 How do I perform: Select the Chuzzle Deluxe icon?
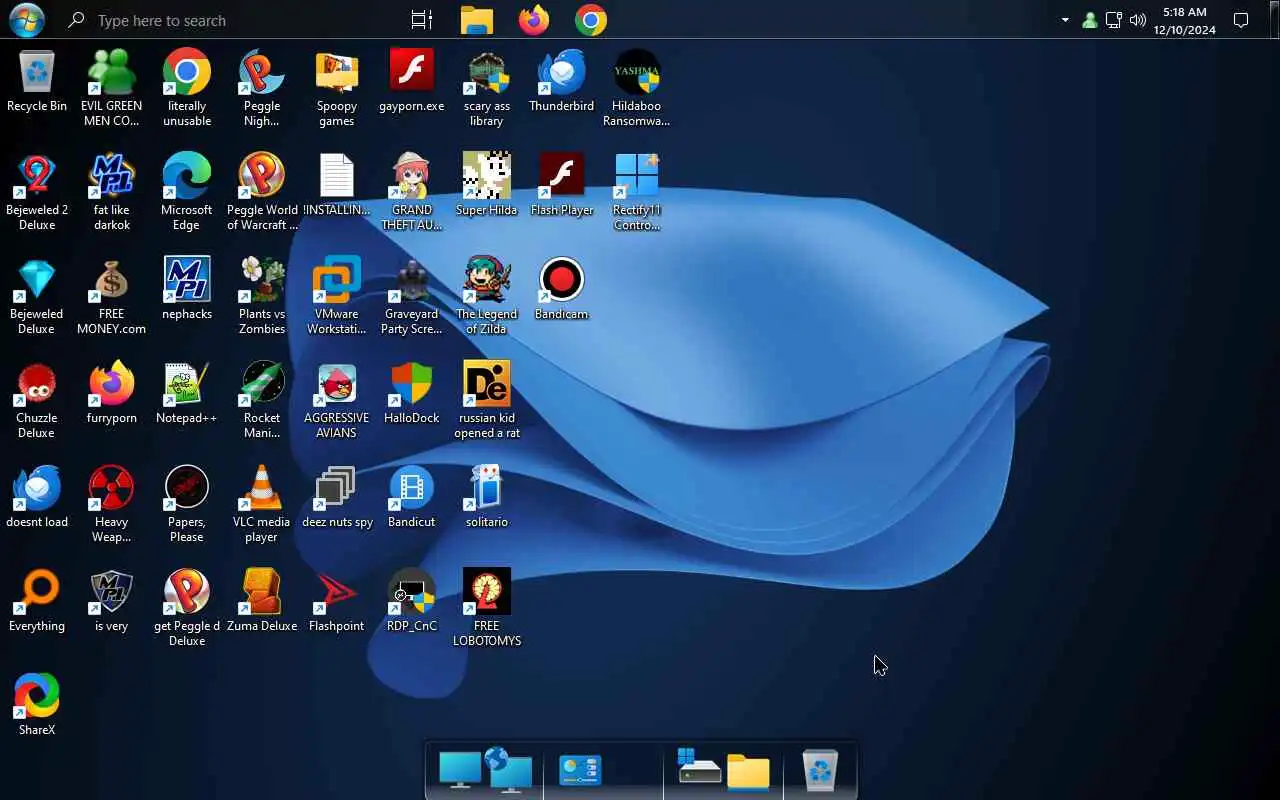coord(37,400)
